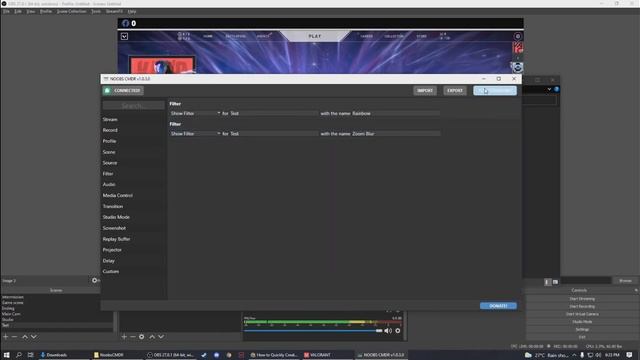Click filter name field containing Zoom Blur
The image size is (640, 360).
[x=396, y=134]
